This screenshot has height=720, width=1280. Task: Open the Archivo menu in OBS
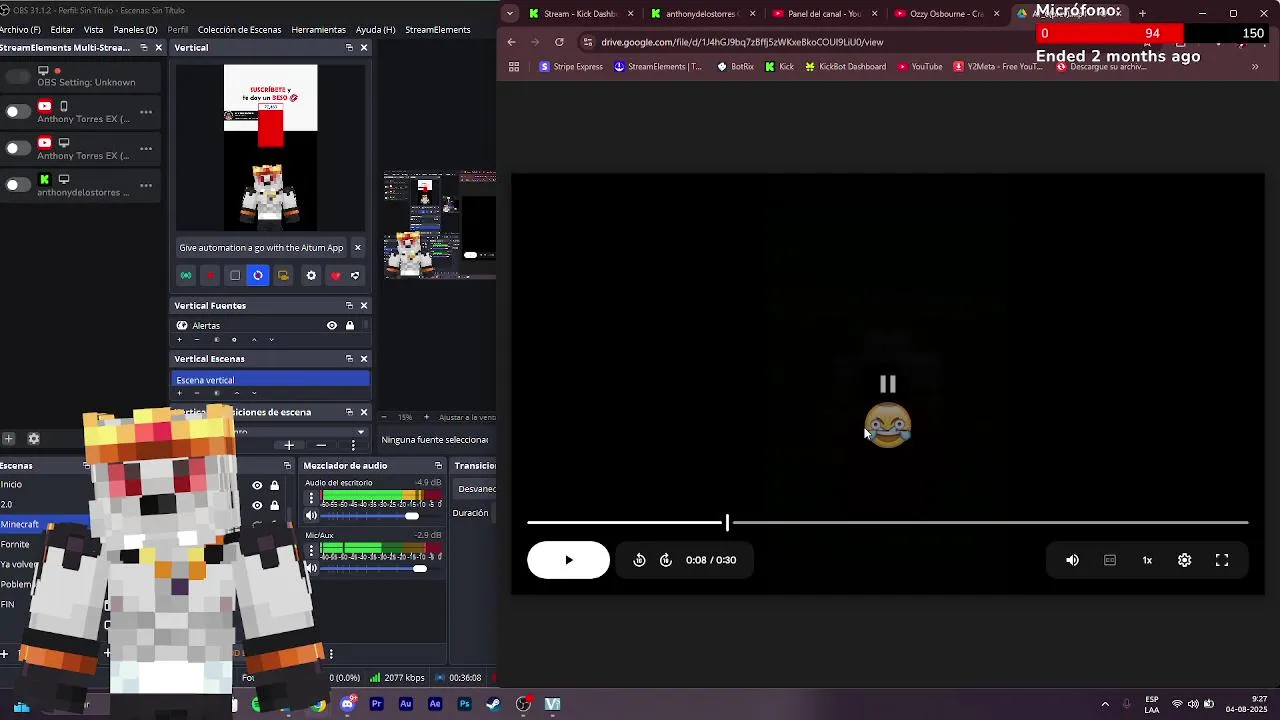tap(19, 30)
